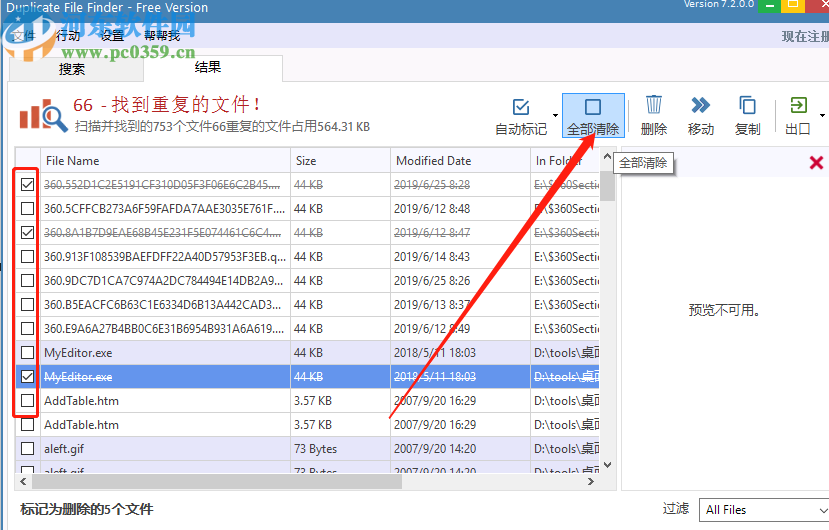This screenshot has width=829, height=530.
Task: Check the 360.913F108539BAEFDFF22A40D57953F3EB file checkbox
Action: point(27,257)
